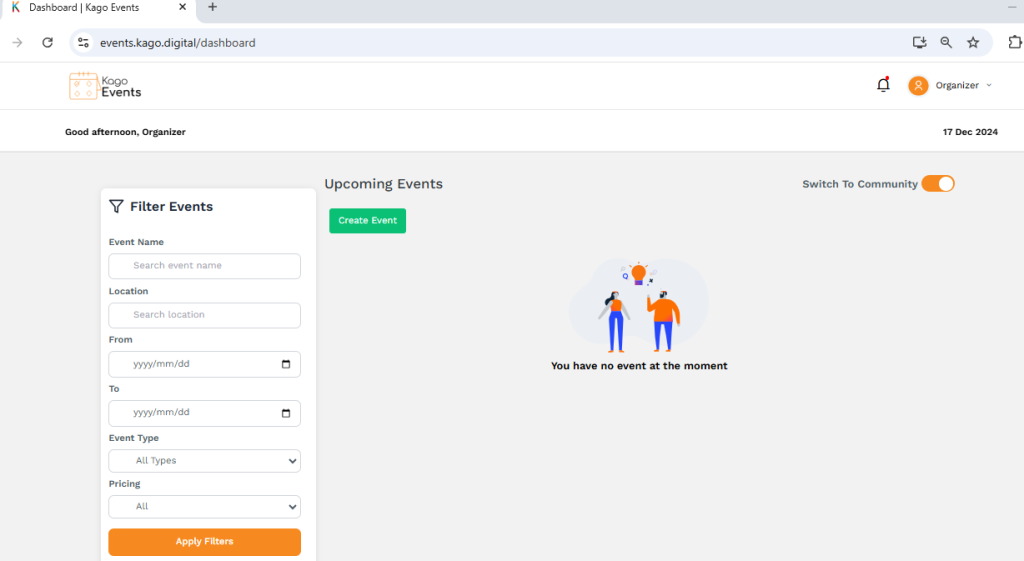Open the extensions puzzle icon
The width and height of the screenshot is (1024, 561).
(x=1016, y=43)
